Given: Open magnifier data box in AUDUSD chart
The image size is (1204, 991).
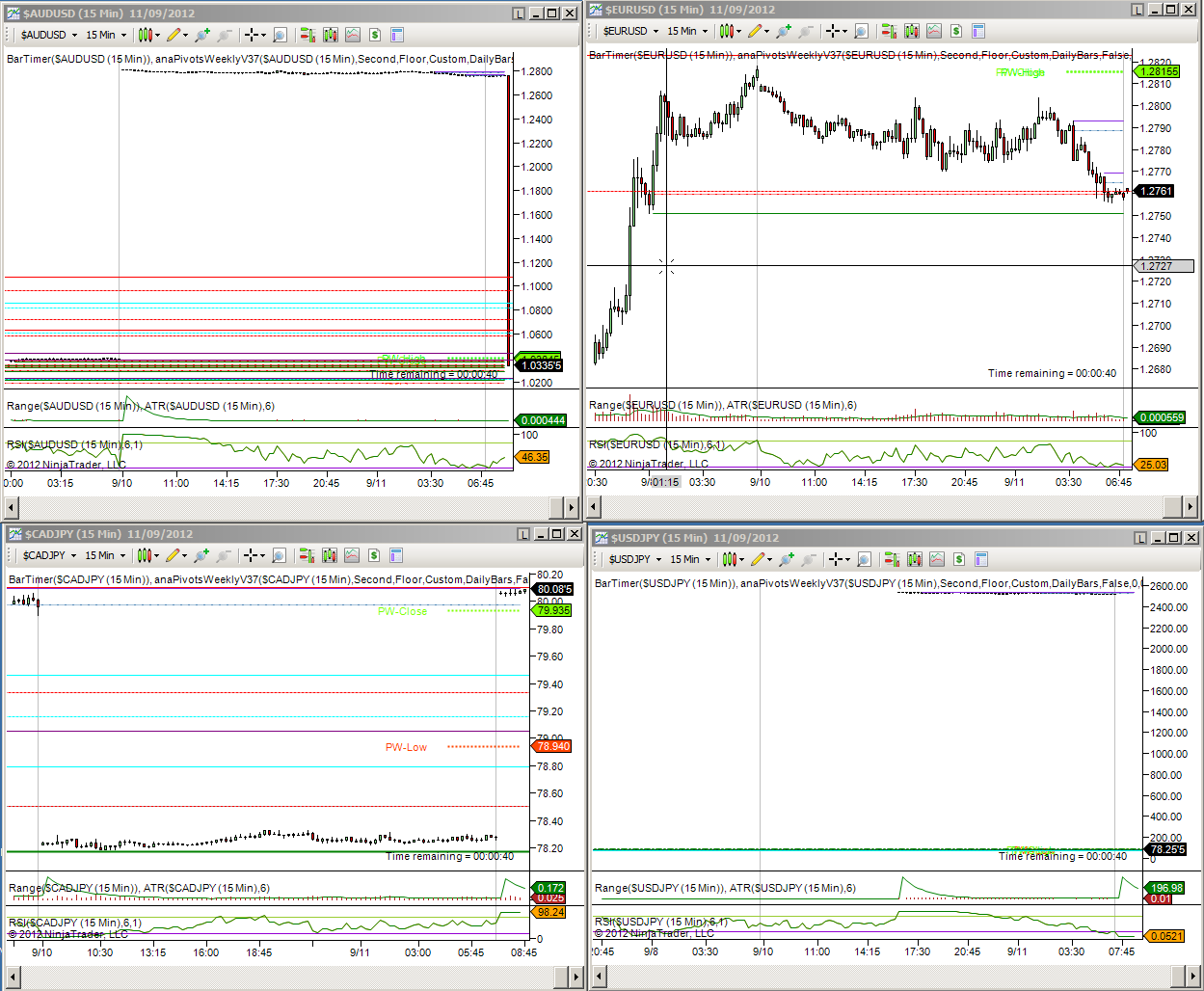Looking at the screenshot, I should (x=280, y=35).
